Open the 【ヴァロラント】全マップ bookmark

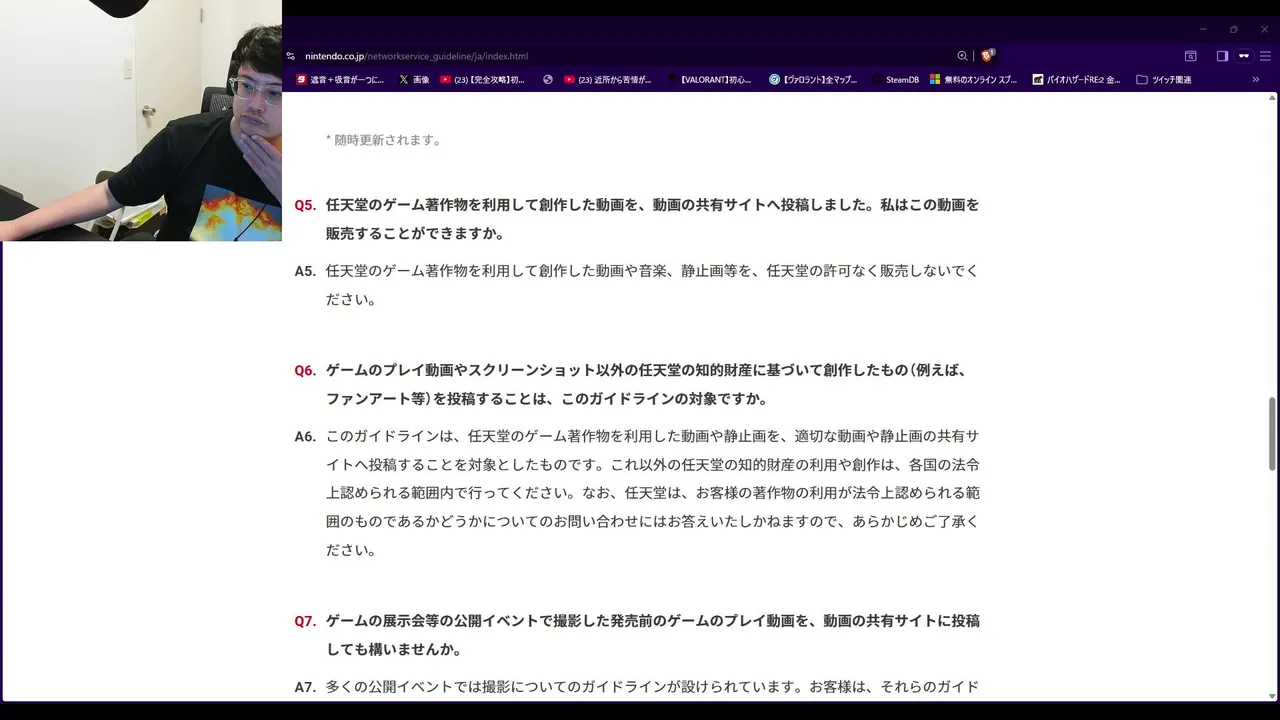[813, 79]
